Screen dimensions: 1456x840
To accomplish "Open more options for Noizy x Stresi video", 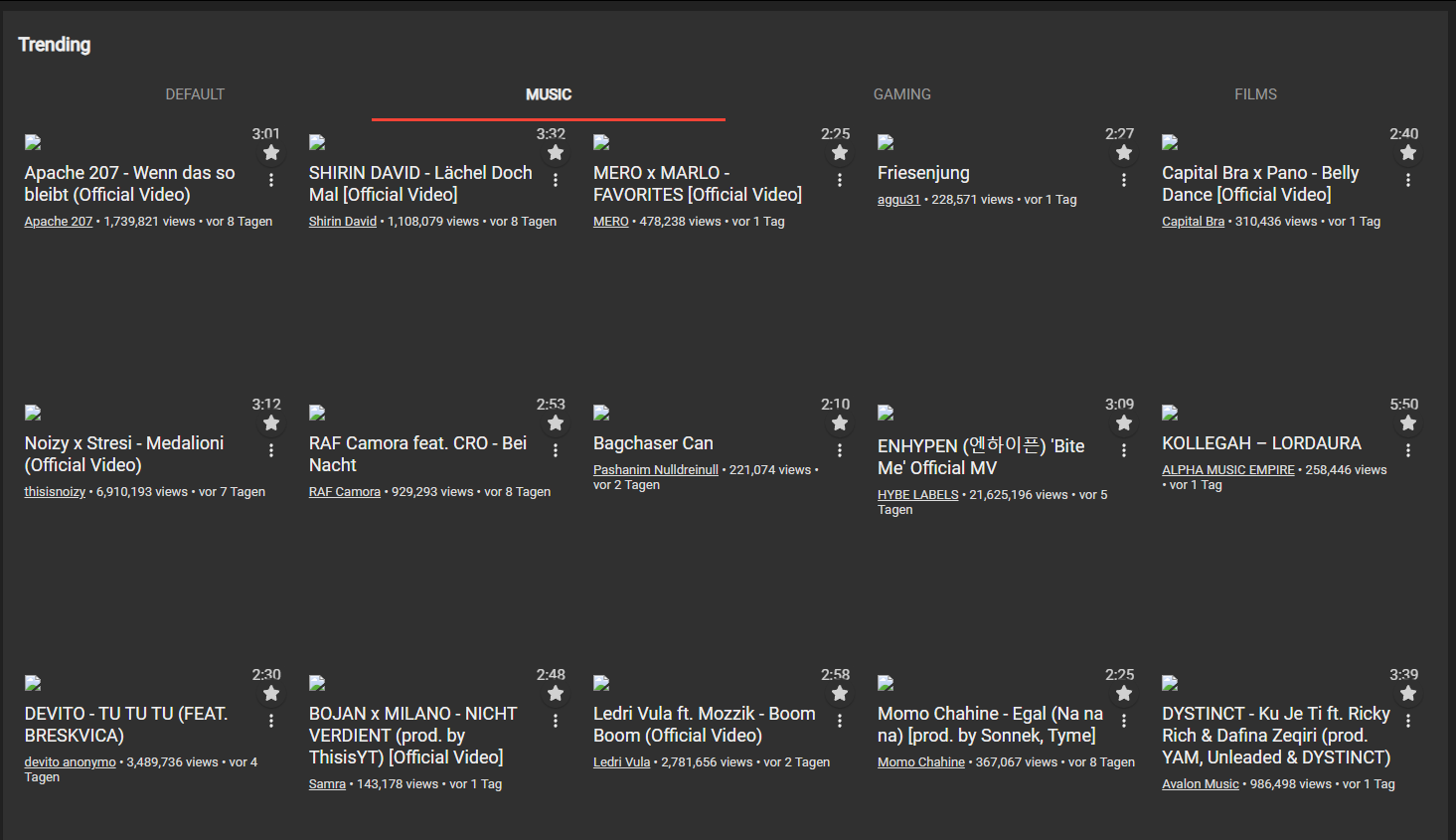I will (x=270, y=449).
